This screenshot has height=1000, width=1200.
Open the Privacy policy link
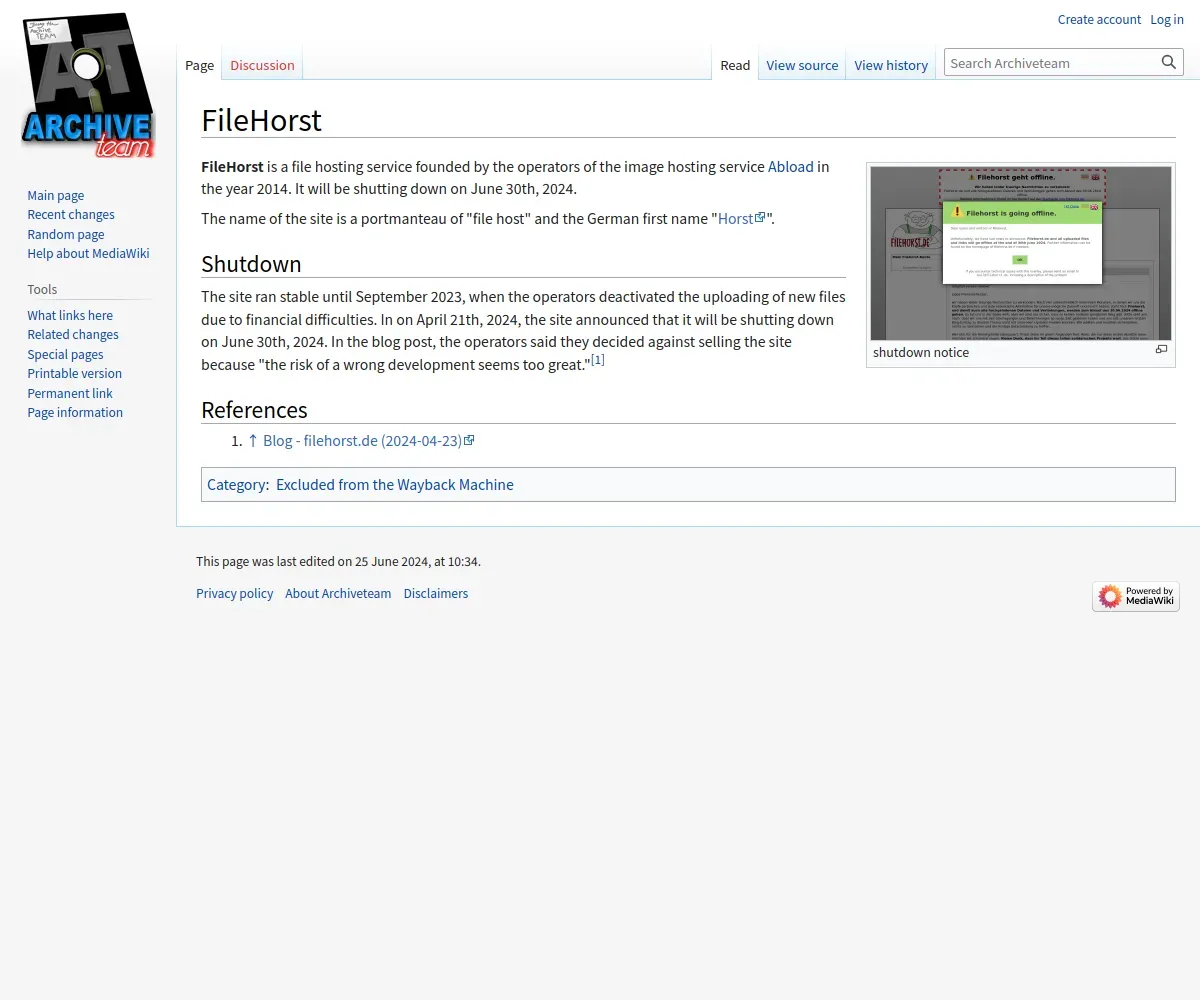click(235, 594)
